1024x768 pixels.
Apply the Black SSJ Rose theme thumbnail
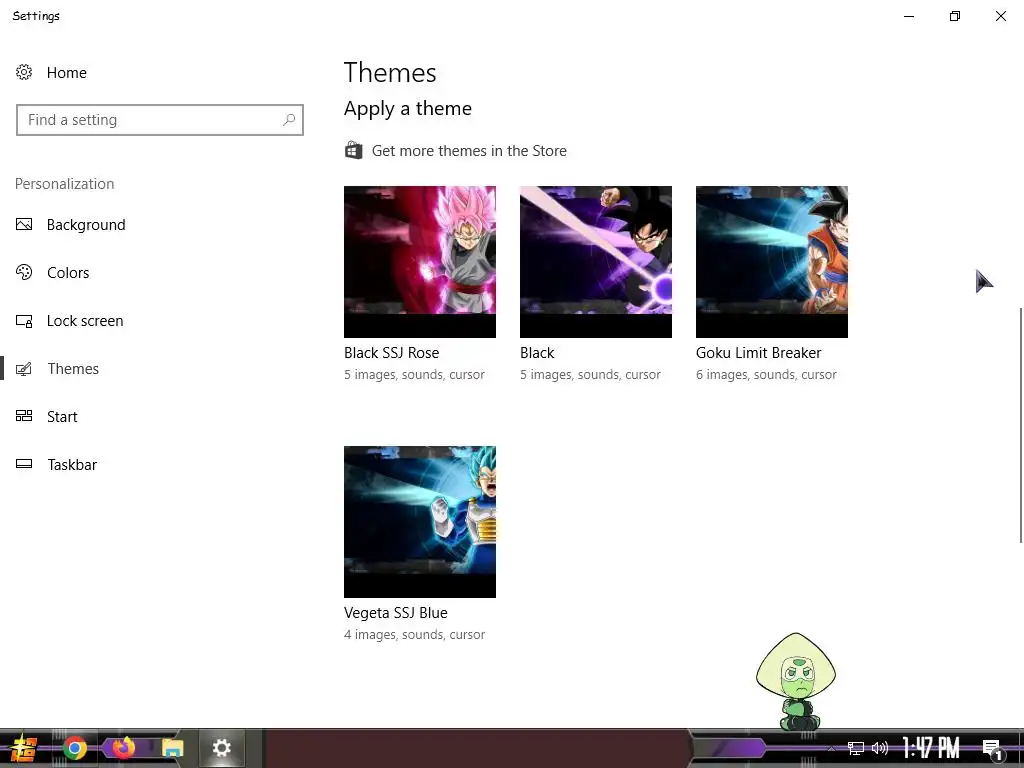[420, 262]
